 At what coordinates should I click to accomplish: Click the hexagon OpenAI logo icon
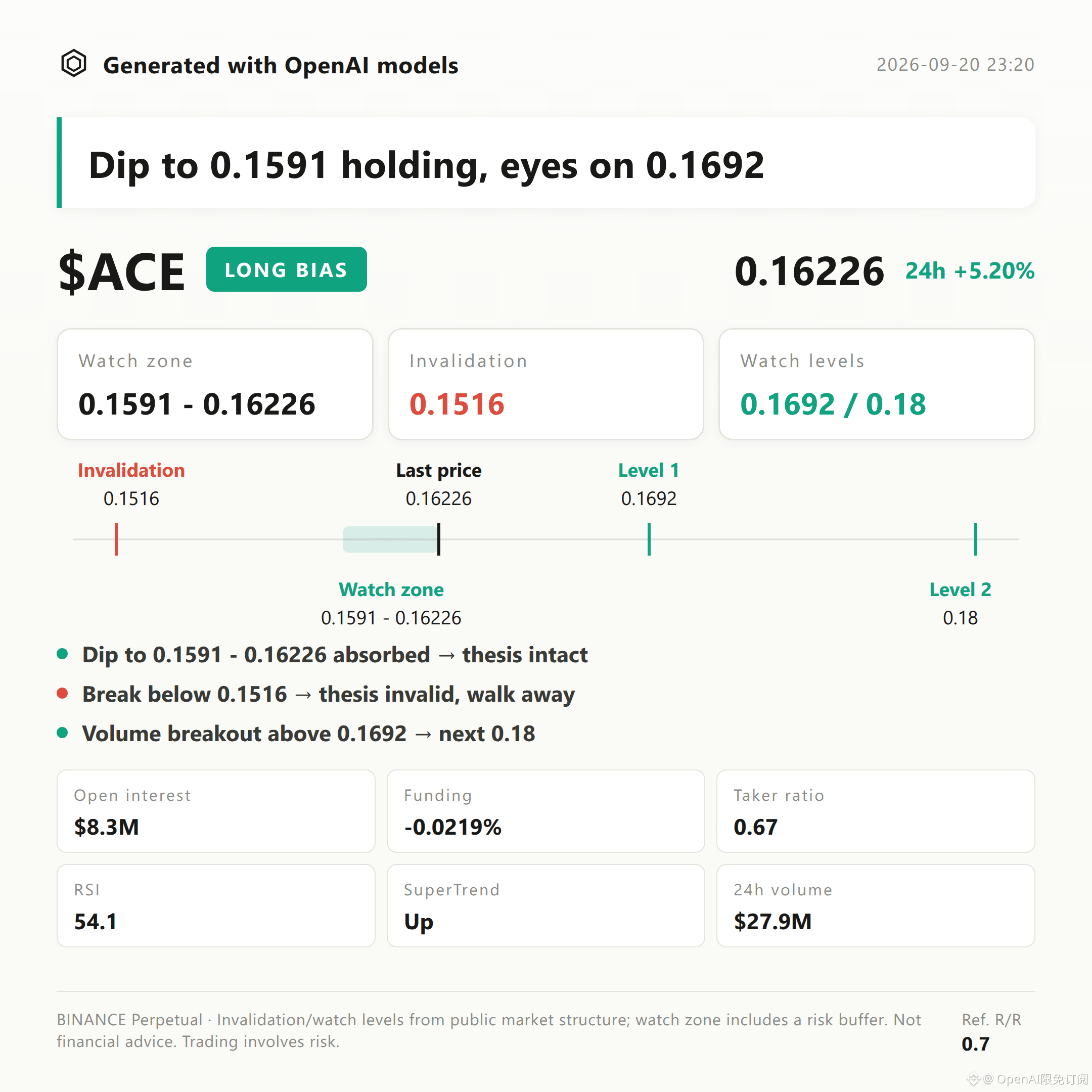73,63
